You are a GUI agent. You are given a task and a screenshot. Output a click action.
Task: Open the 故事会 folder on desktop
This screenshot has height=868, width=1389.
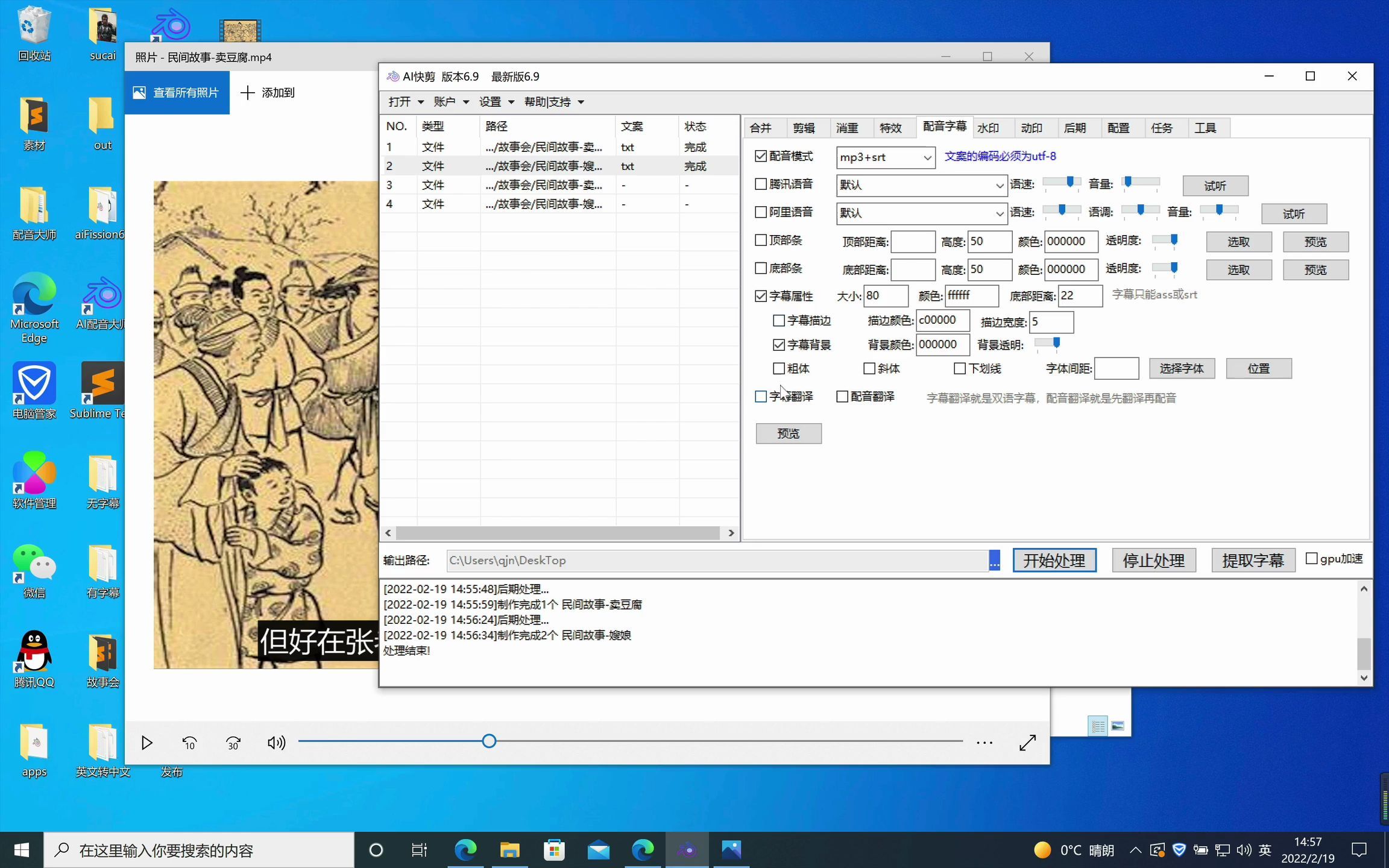(x=102, y=659)
